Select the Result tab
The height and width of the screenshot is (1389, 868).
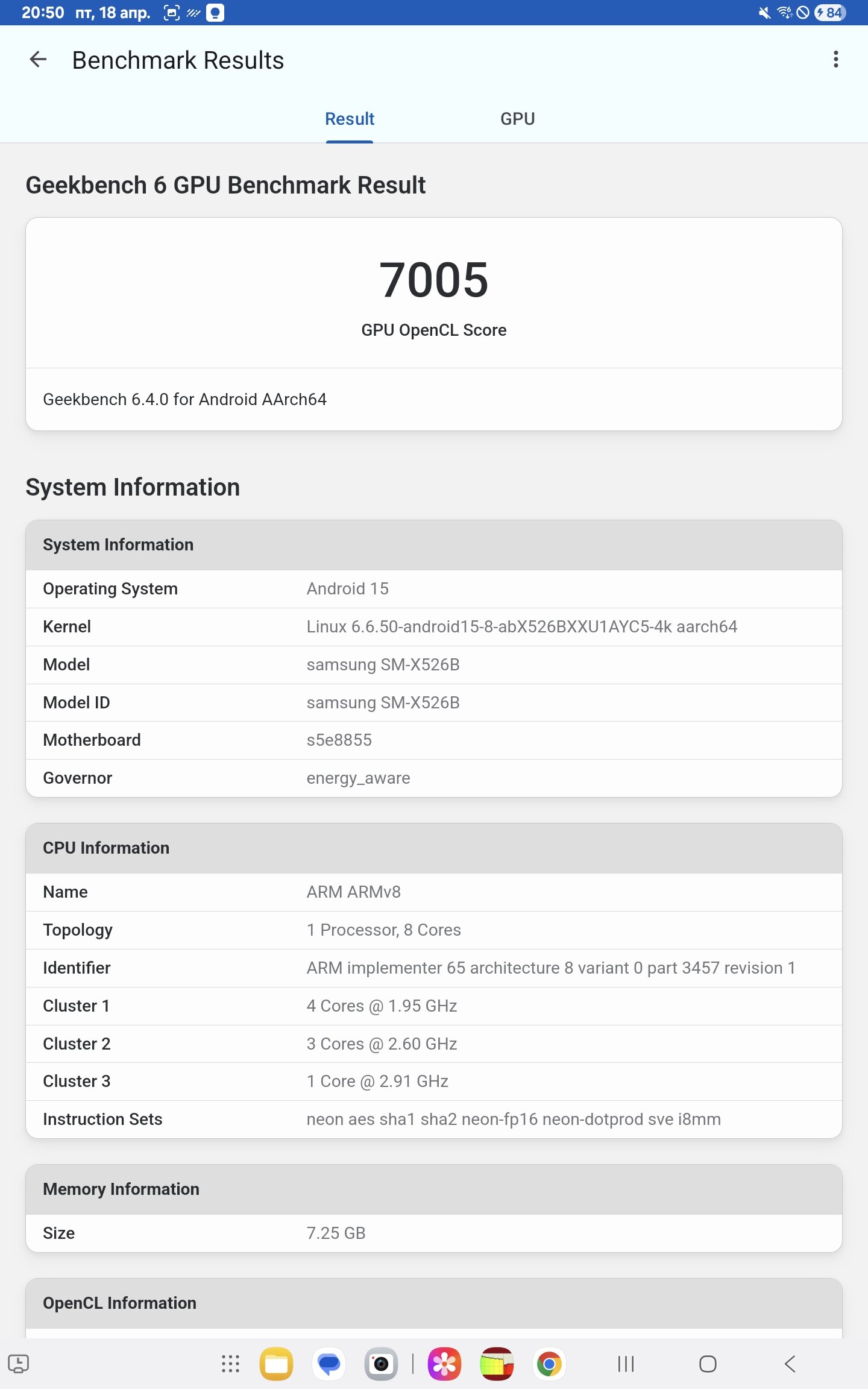coord(350,119)
